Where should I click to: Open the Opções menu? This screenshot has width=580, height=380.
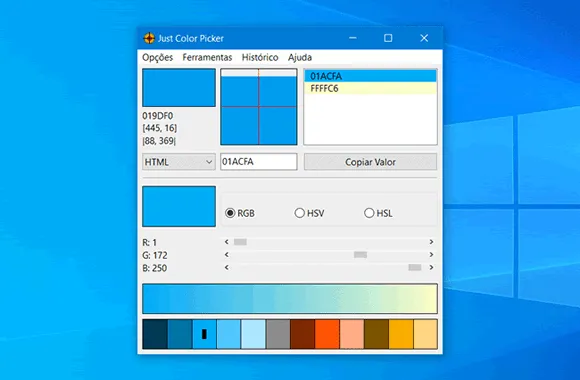[x=158, y=57]
